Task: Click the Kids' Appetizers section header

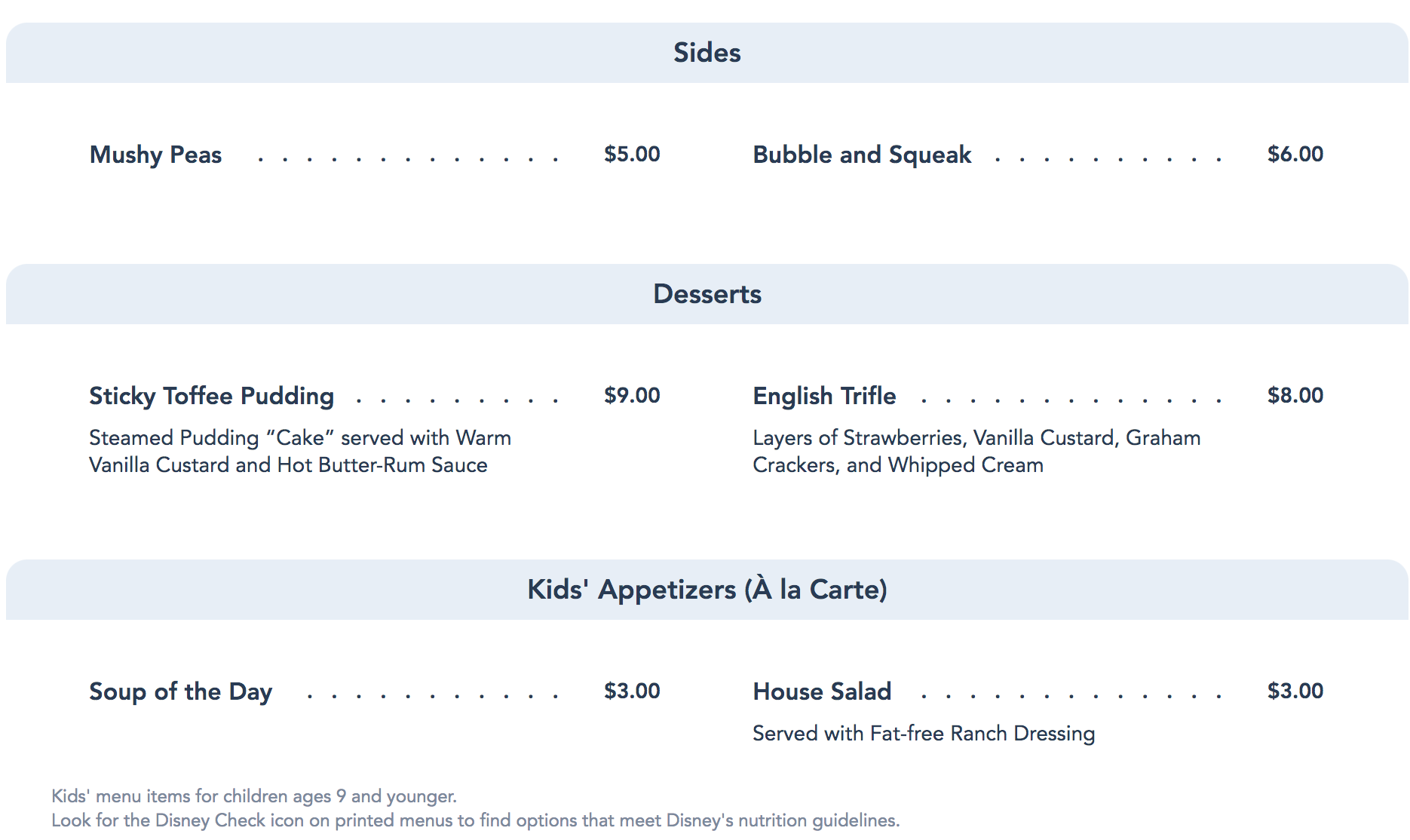Action: pos(707,590)
